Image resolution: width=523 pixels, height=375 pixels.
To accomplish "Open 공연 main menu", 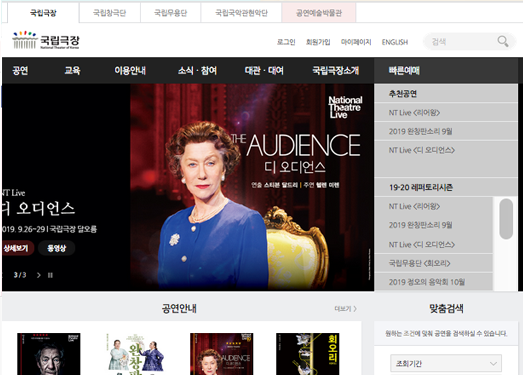I will point(20,70).
